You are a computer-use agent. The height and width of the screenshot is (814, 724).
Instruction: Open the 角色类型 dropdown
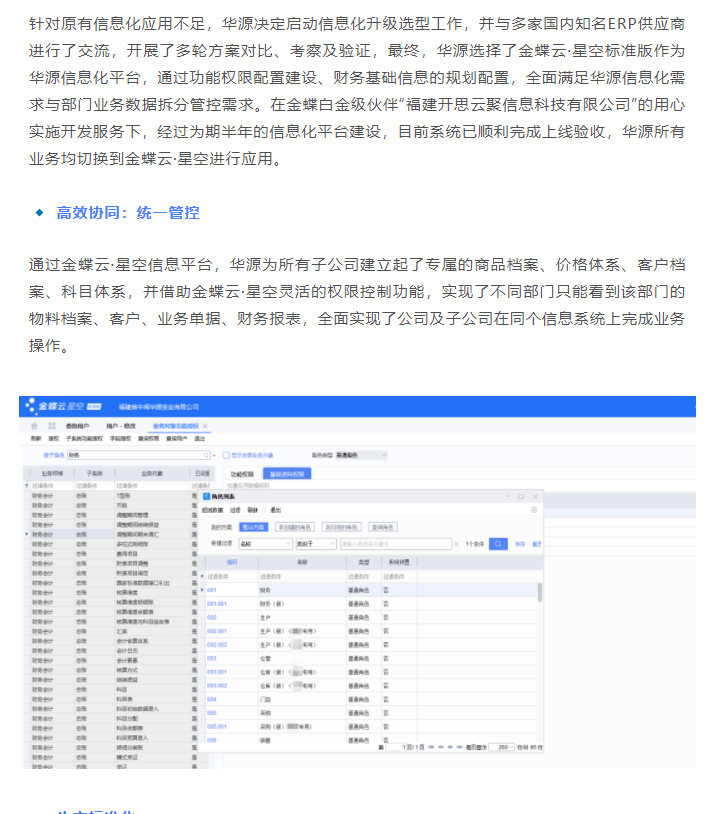point(361,455)
